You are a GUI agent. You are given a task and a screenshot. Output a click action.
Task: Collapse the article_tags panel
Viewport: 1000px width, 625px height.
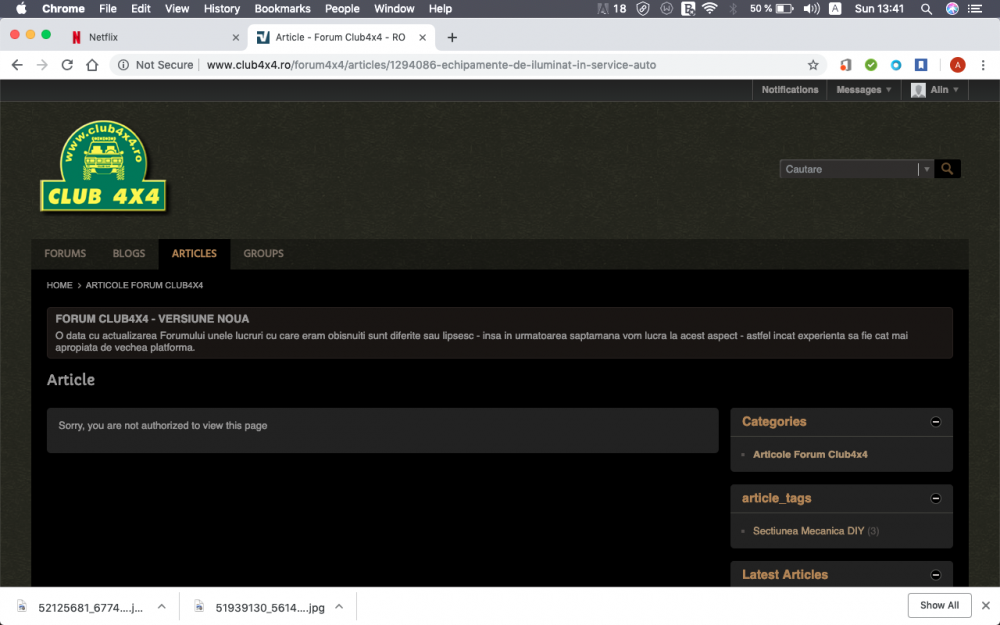(936, 498)
